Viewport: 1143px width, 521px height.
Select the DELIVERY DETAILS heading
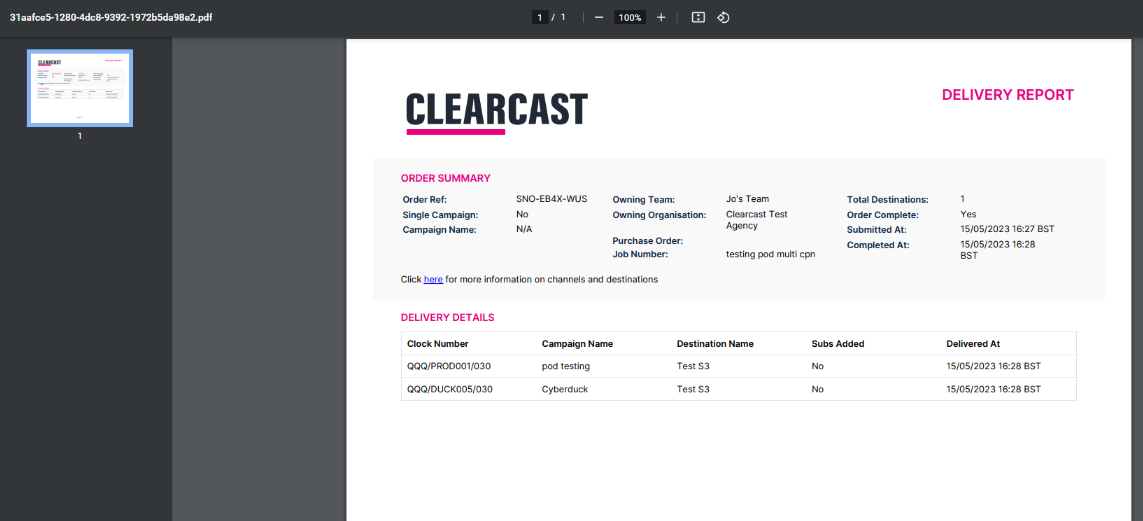pos(448,318)
